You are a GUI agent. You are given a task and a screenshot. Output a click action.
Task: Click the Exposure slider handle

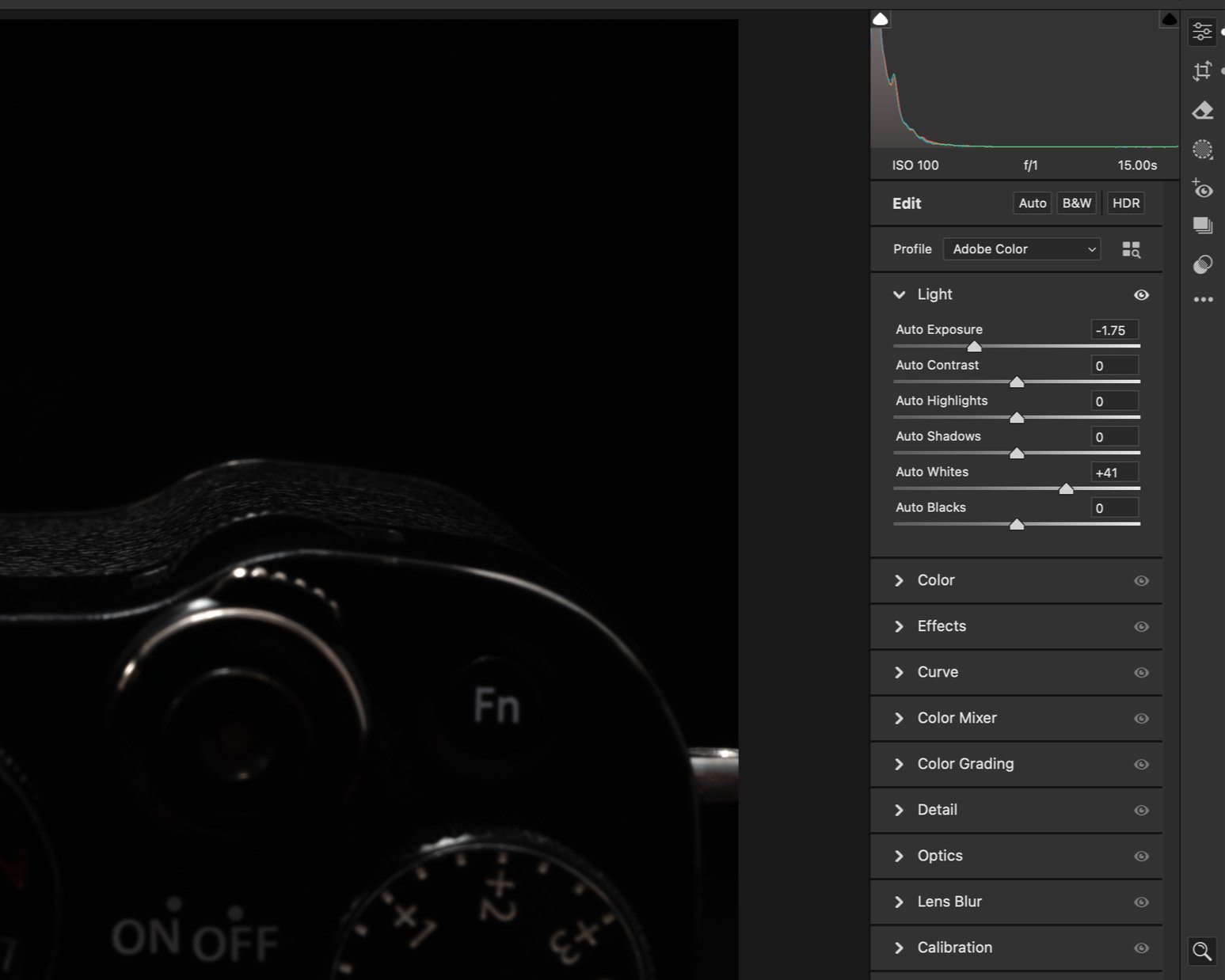point(975,346)
